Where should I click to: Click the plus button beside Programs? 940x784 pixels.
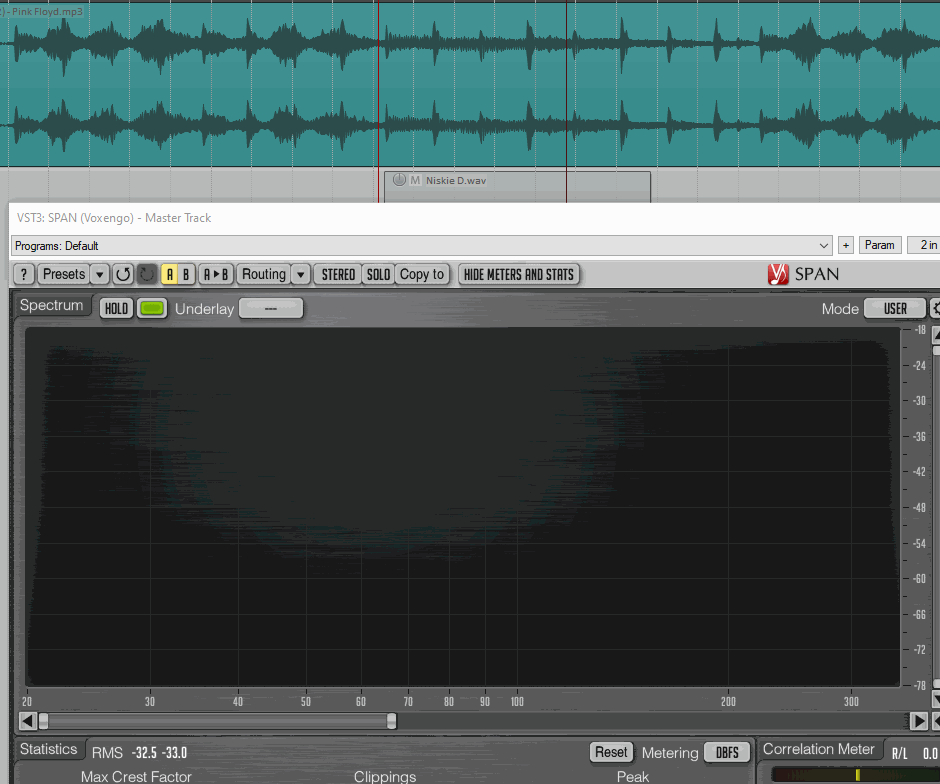tap(845, 245)
